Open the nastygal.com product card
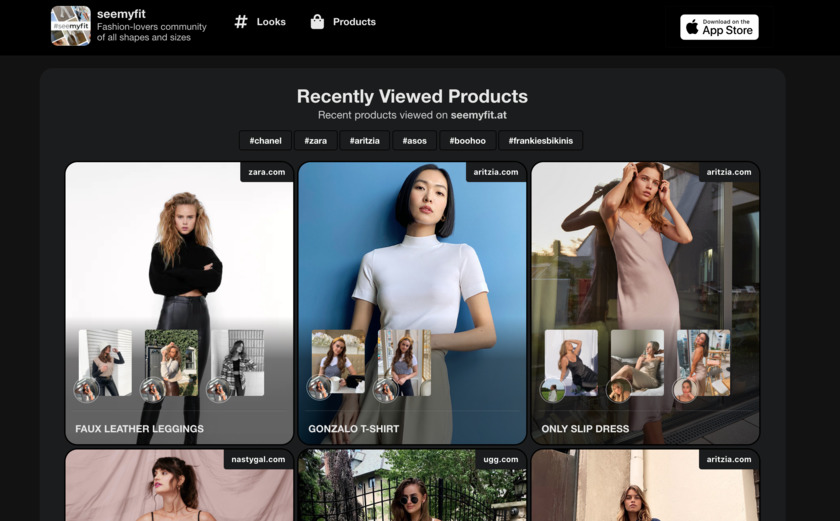This screenshot has width=840, height=521. (179, 485)
